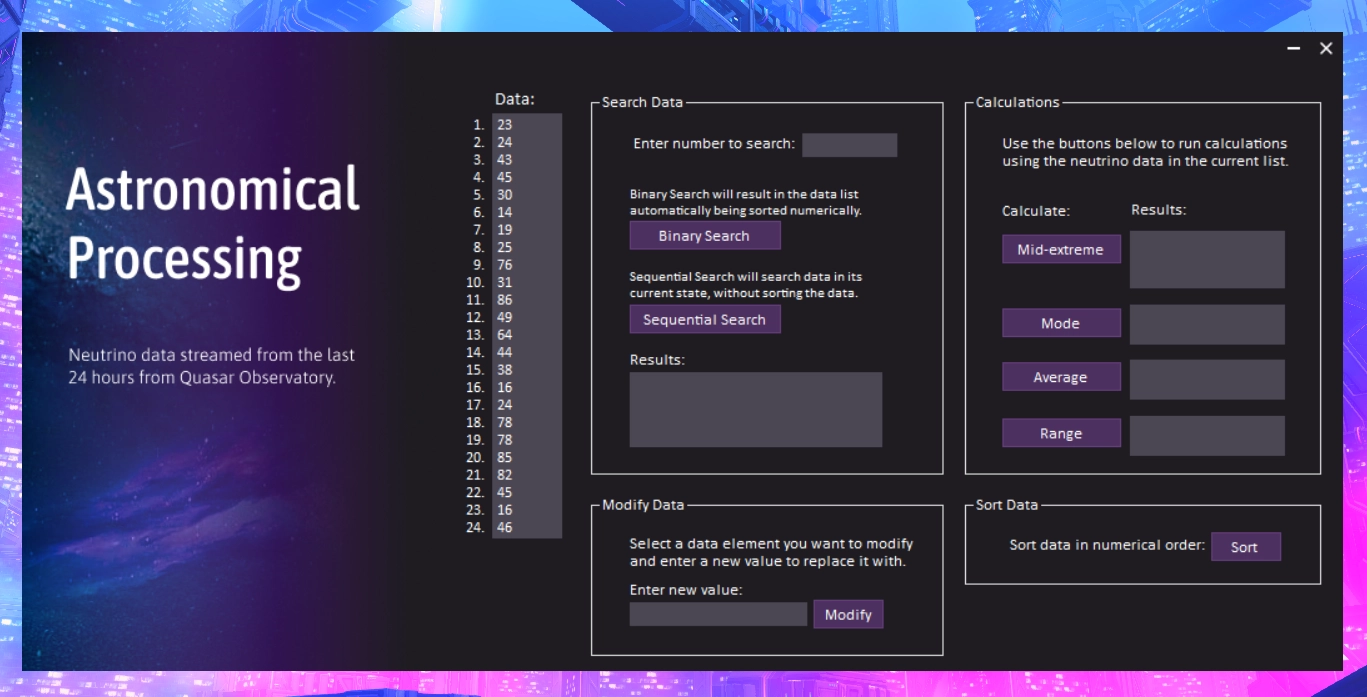Viewport: 1367px width, 697px height.
Task: Select value 24 in row 2
Action: click(x=527, y=142)
